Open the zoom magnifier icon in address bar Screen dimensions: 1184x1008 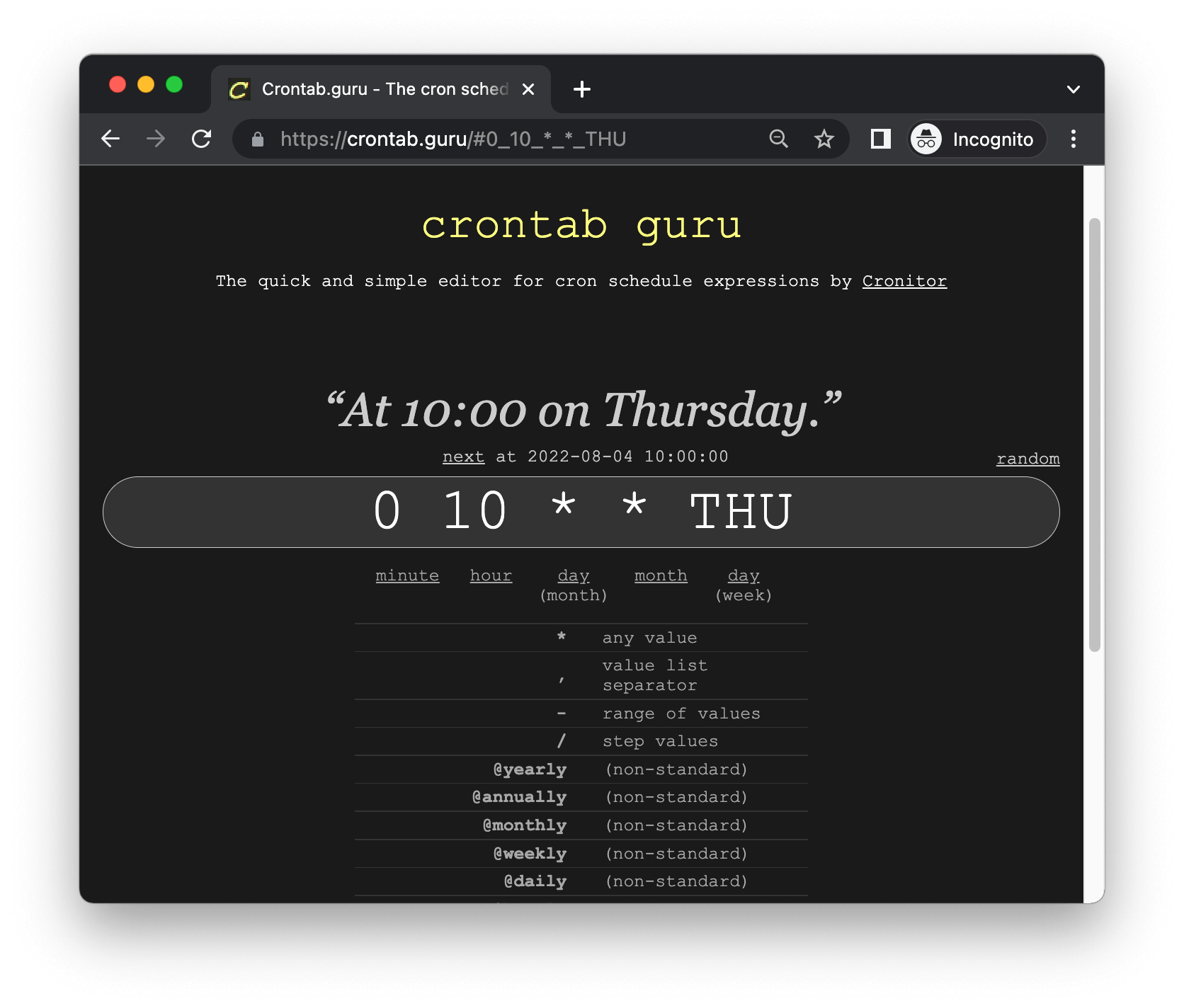pyautogui.click(x=779, y=139)
